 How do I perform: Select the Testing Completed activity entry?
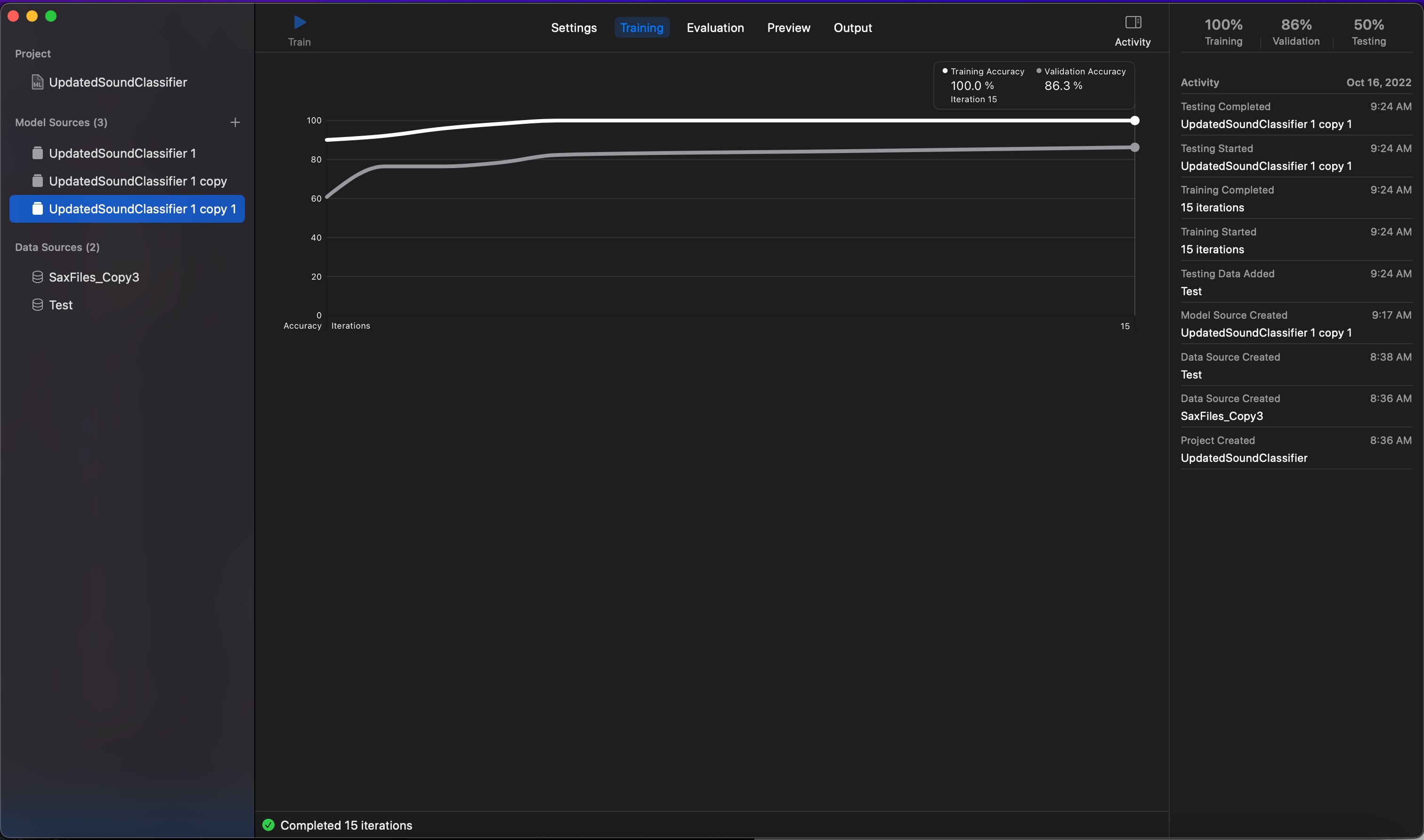[x=1295, y=115]
